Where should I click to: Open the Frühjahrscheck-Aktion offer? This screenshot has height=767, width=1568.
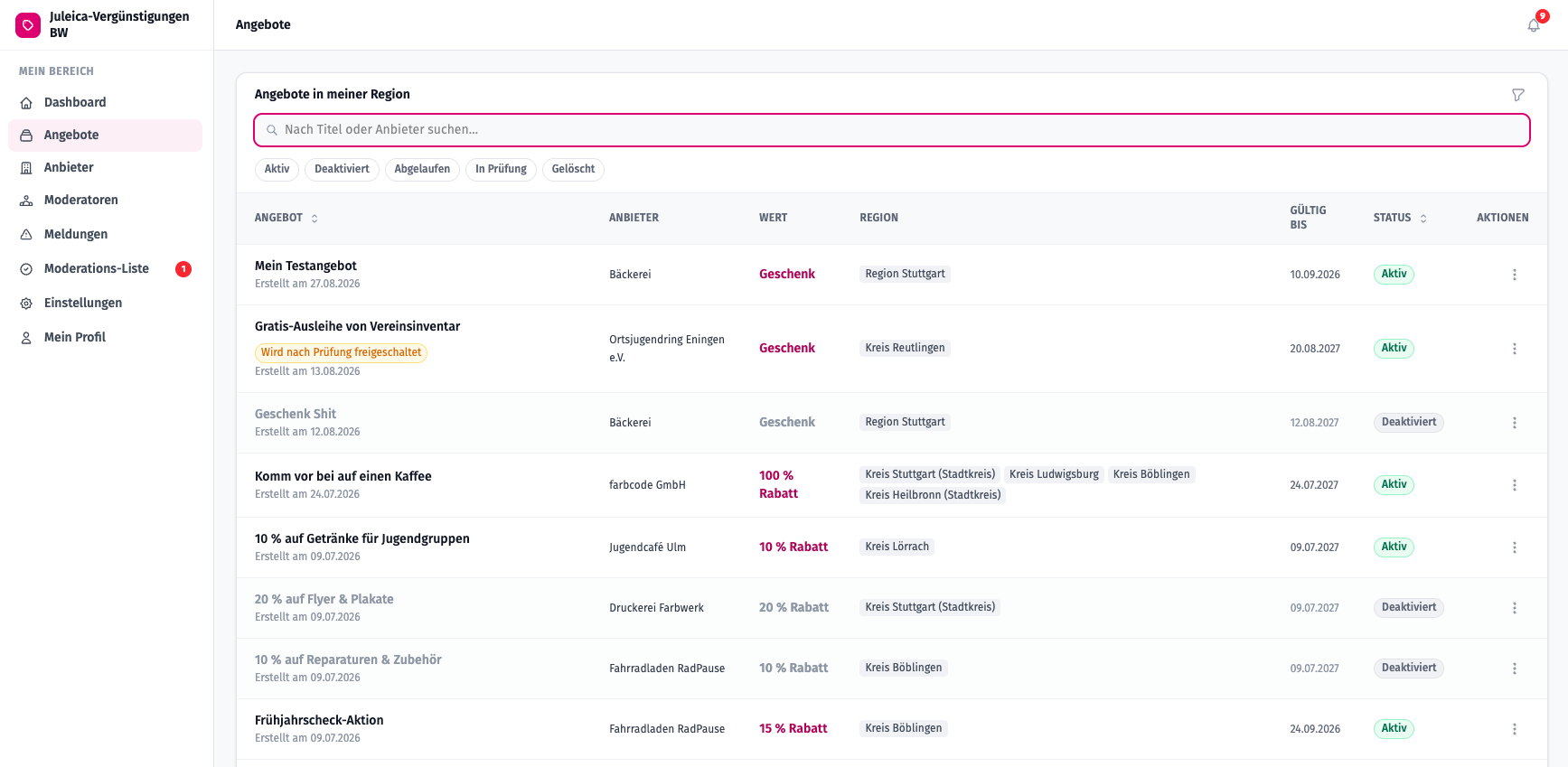click(319, 720)
